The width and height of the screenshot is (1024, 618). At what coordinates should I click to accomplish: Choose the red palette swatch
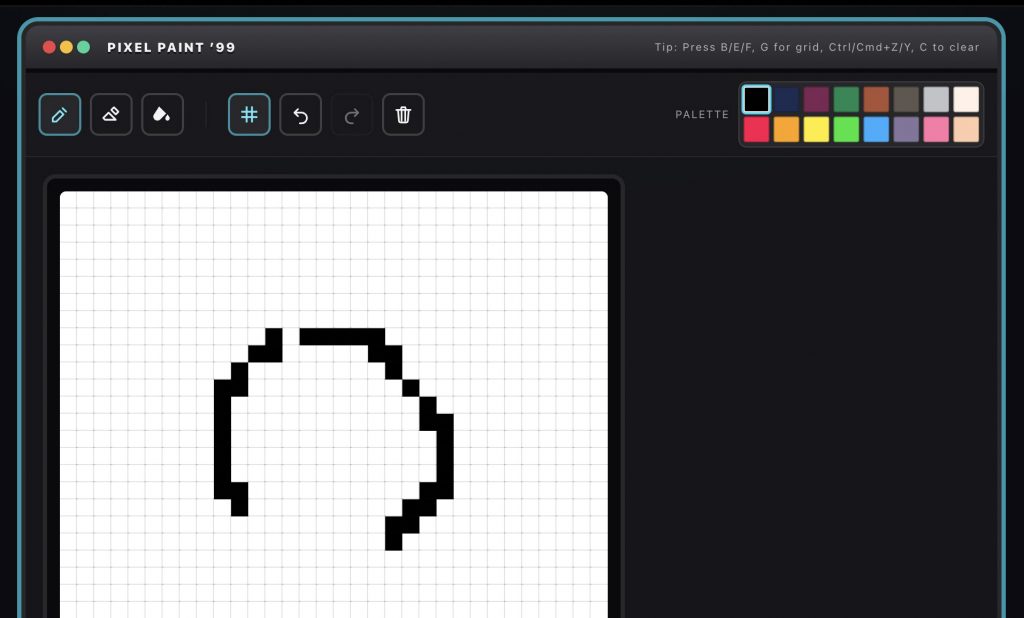click(x=757, y=129)
